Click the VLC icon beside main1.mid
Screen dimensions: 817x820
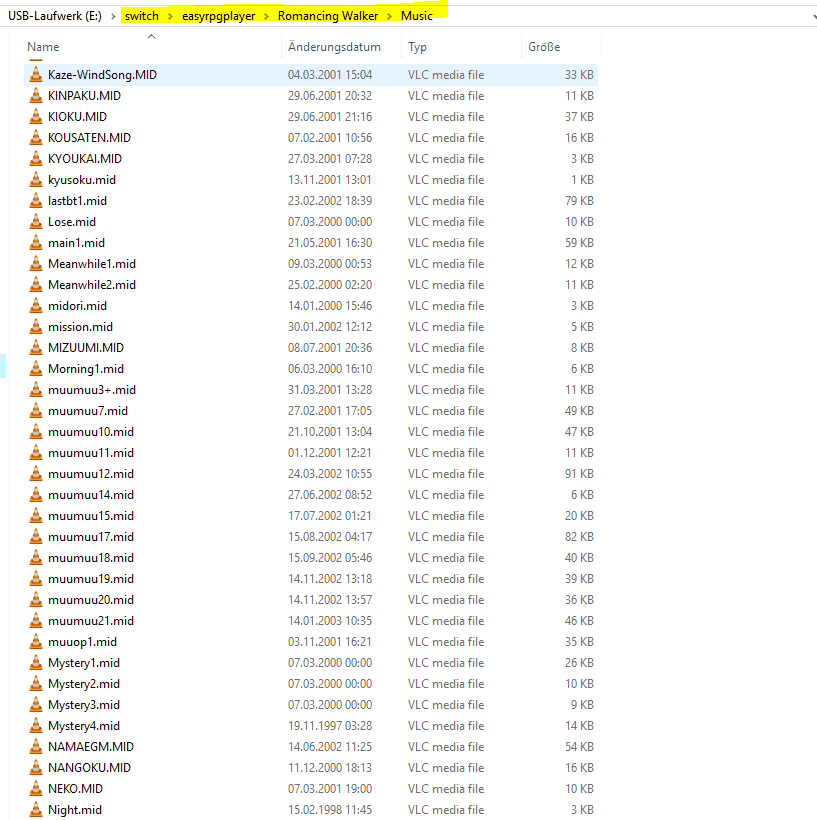click(36, 242)
